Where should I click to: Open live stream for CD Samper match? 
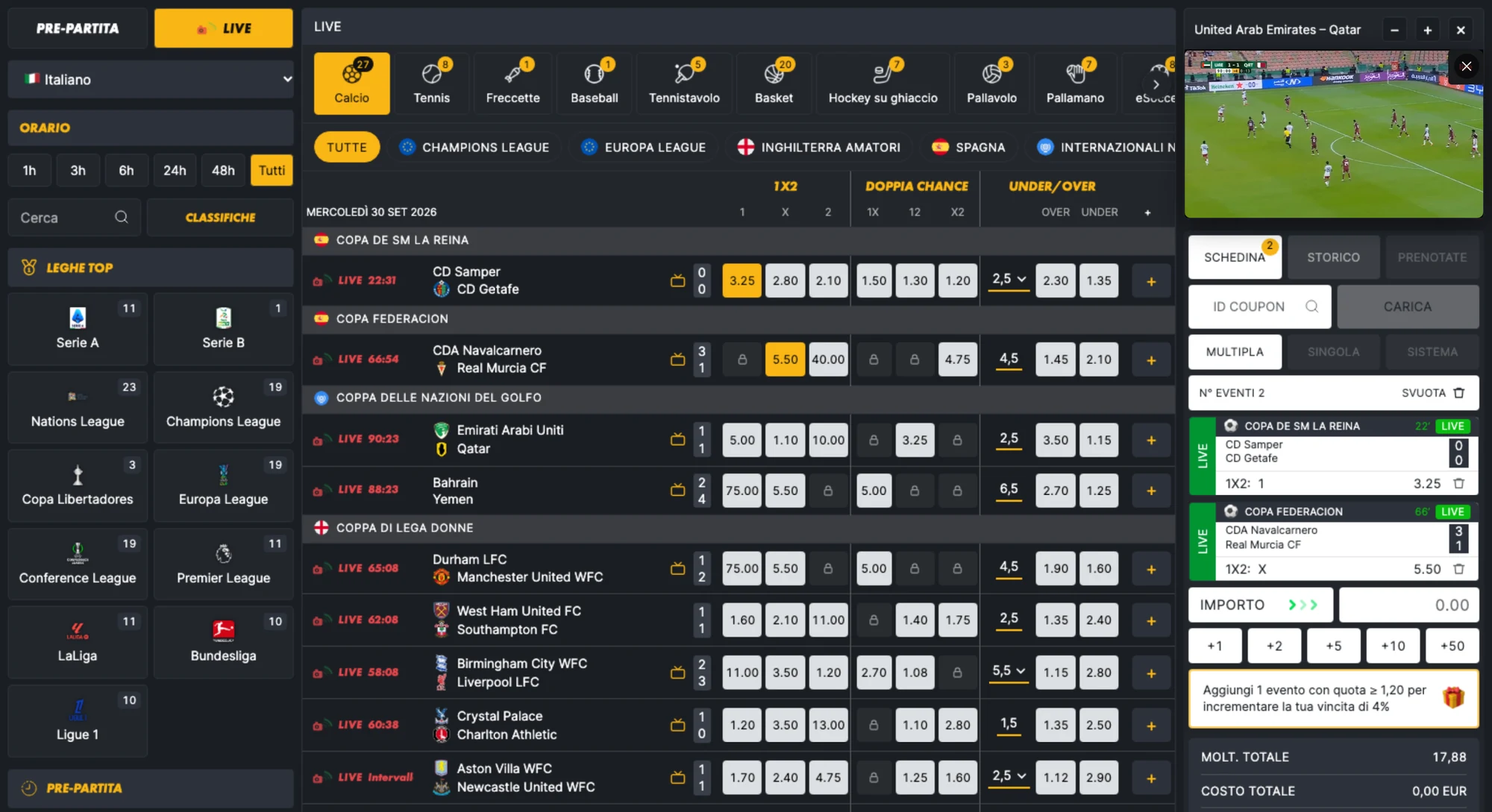tap(677, 281)
